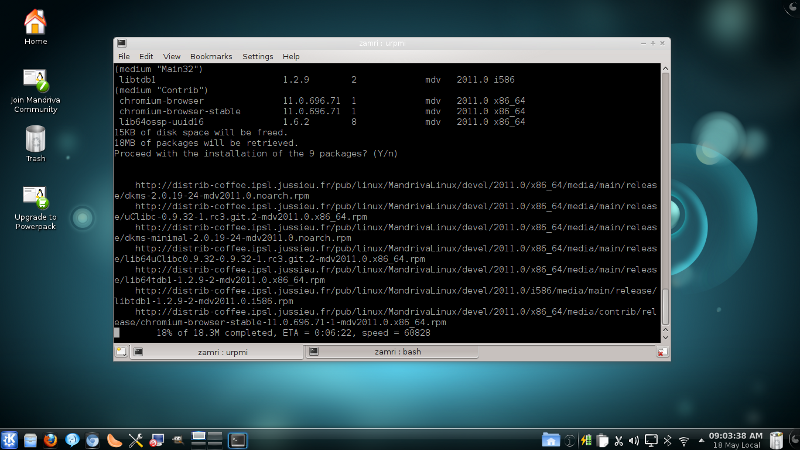Viewport: 800px width, 450px height.
Task: Launch GIMP from the taskbar
Action: point(178,440)
